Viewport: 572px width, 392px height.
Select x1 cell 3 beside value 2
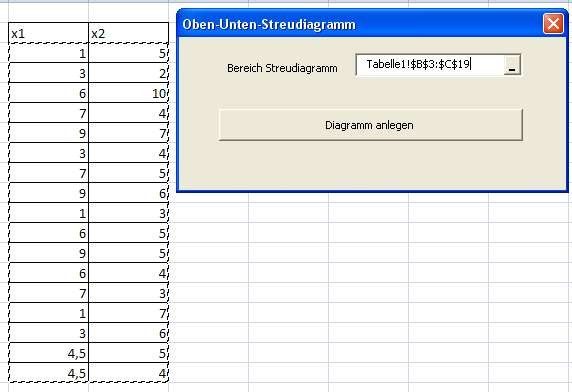49,73
